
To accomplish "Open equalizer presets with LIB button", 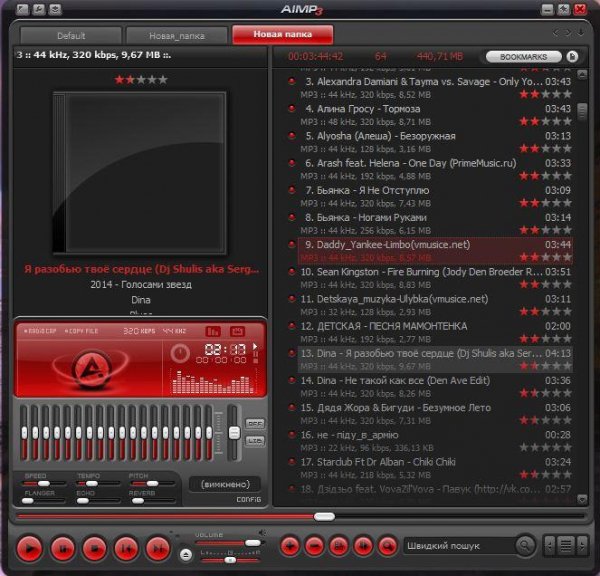I will coord(255,441).
